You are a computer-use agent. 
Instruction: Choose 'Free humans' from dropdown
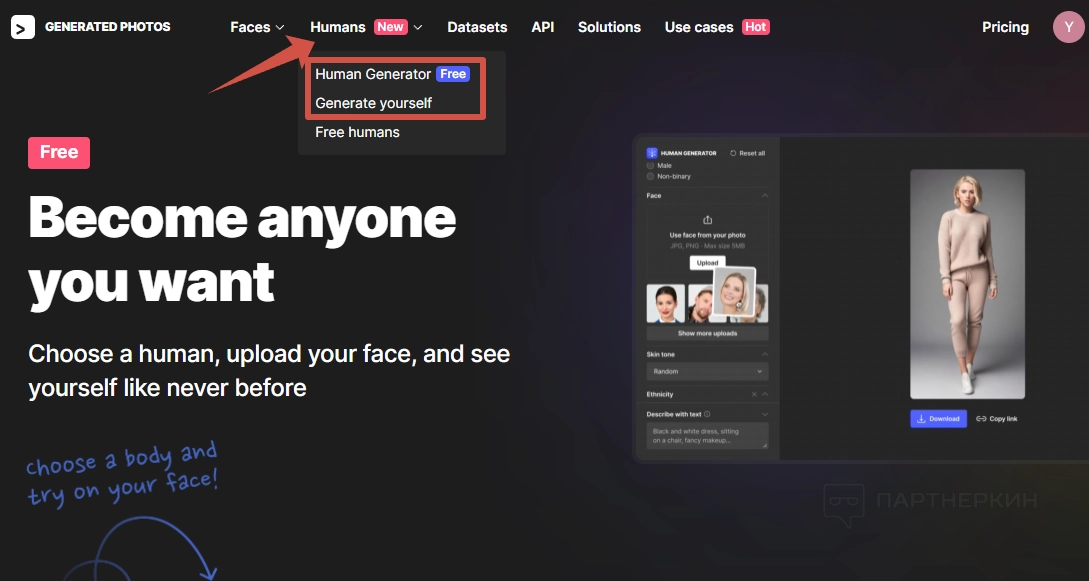[x=357, y=132]
